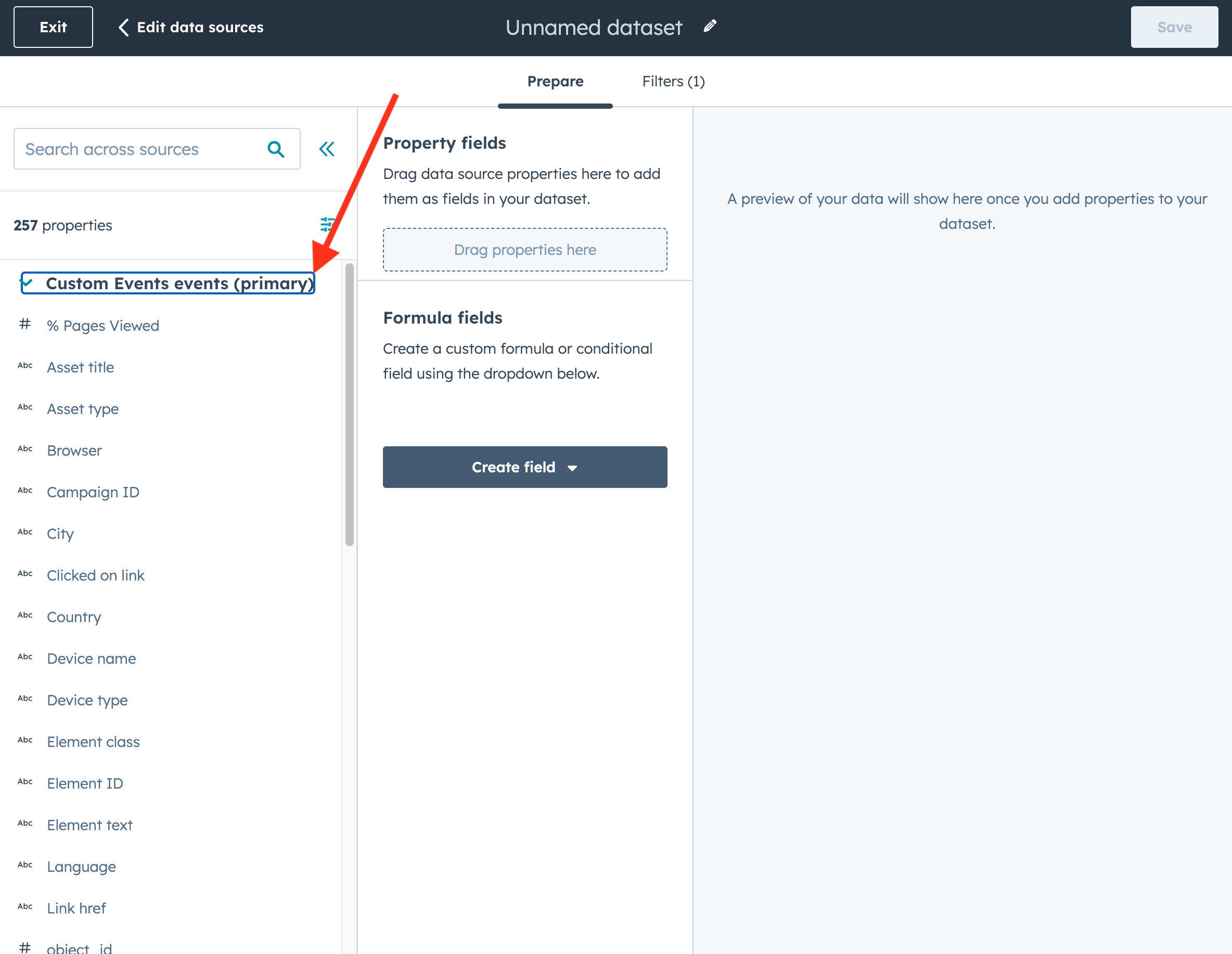Select the Element text property
This screenshot has width=1232, height=954.
(89, 826)
